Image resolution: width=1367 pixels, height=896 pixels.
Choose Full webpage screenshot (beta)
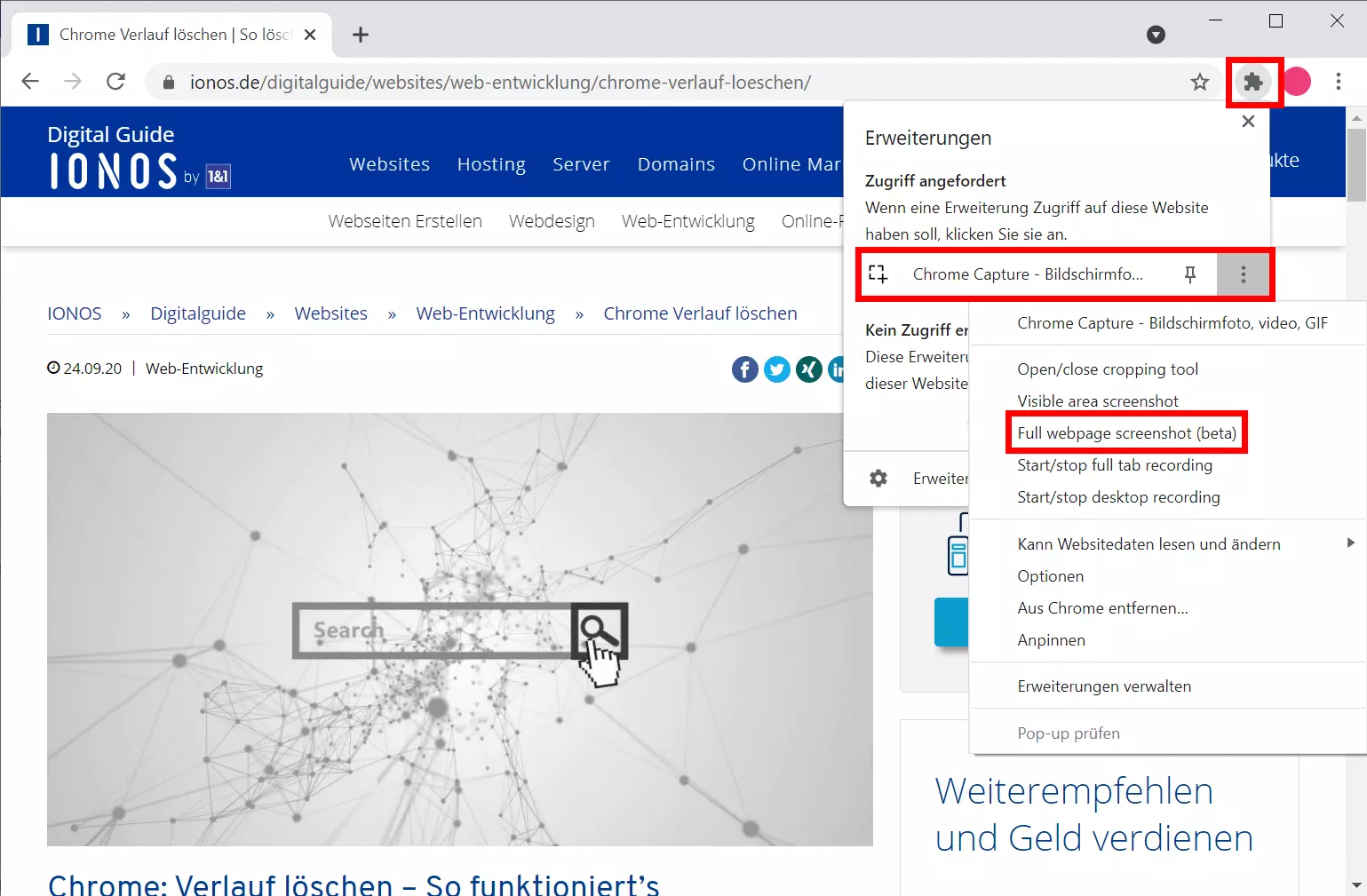pyautogui.click(x=1127, y=433)
